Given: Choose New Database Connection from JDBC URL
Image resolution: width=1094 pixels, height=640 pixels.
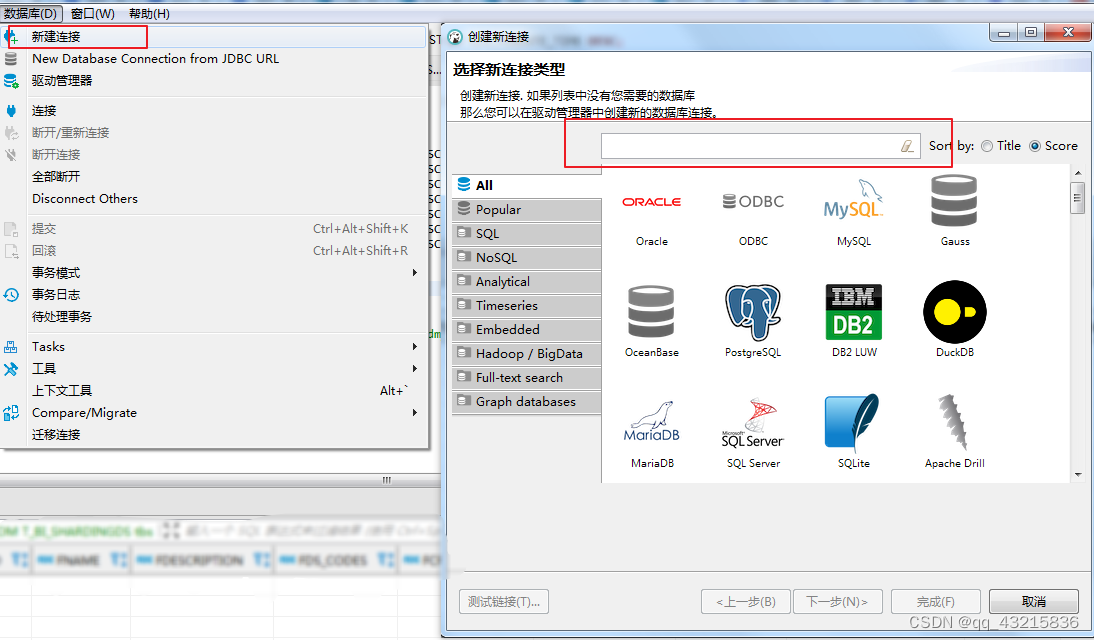Looking at the screenshot, I should pos(213,59).
